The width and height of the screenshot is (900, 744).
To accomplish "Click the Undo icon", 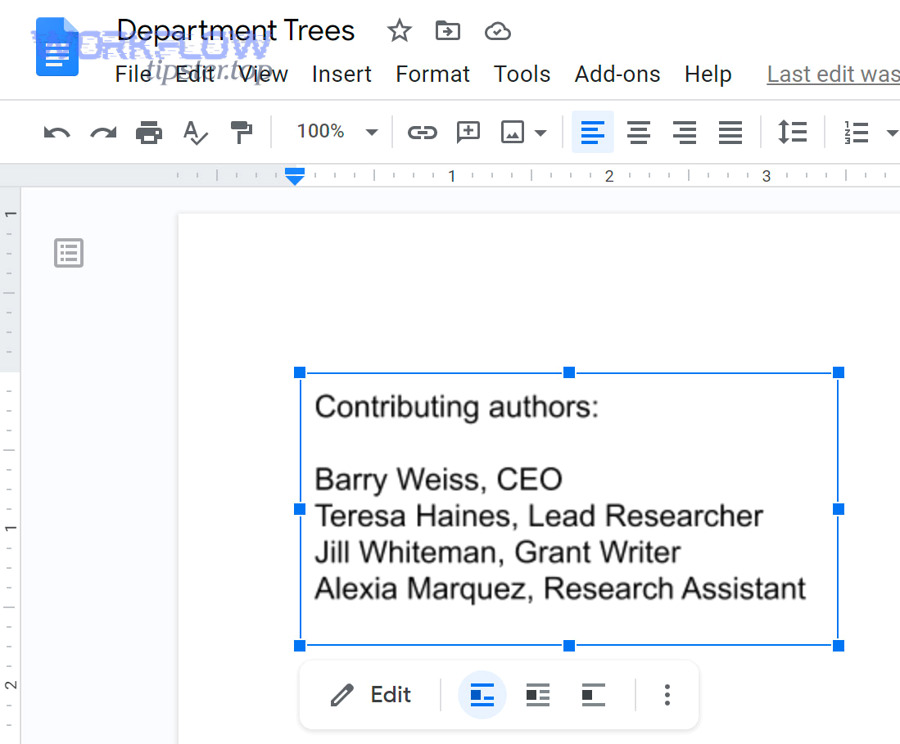I will 56,132.
